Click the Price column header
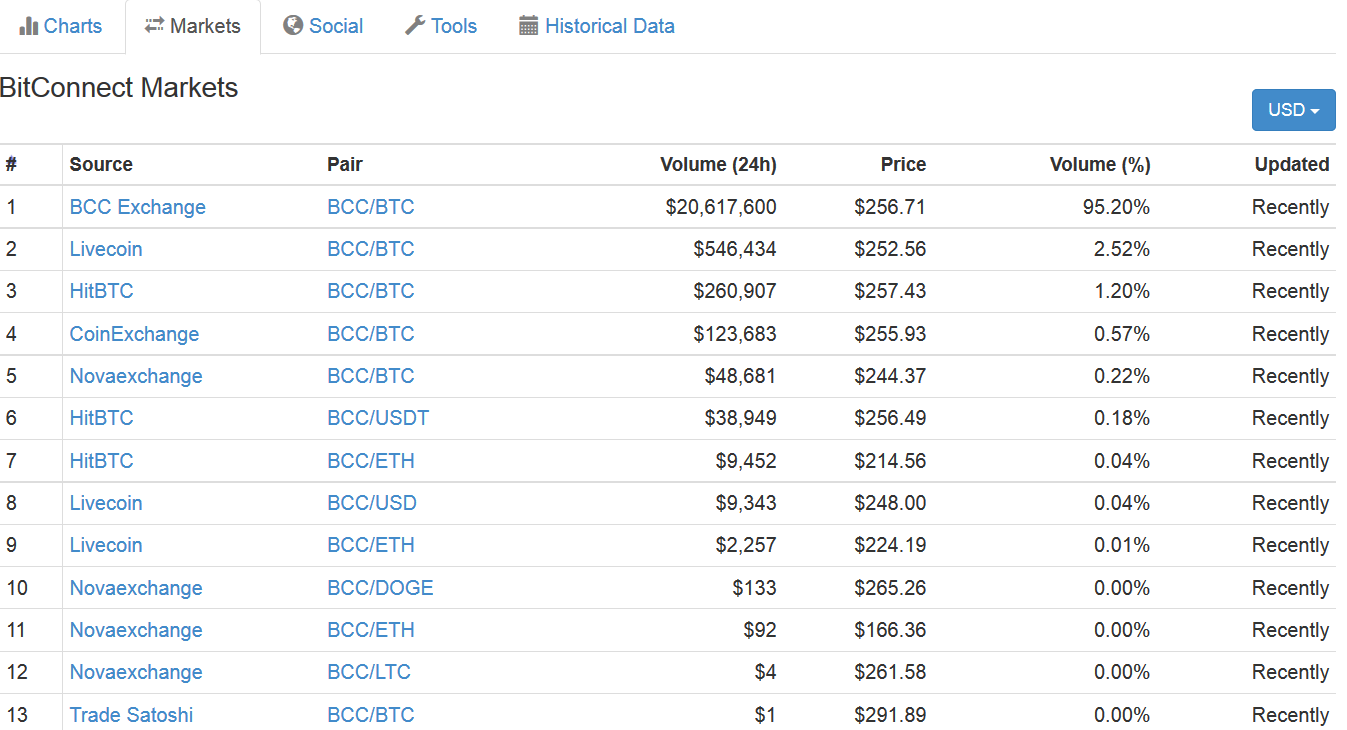The image size is (1347, 730). coord(904,165)
